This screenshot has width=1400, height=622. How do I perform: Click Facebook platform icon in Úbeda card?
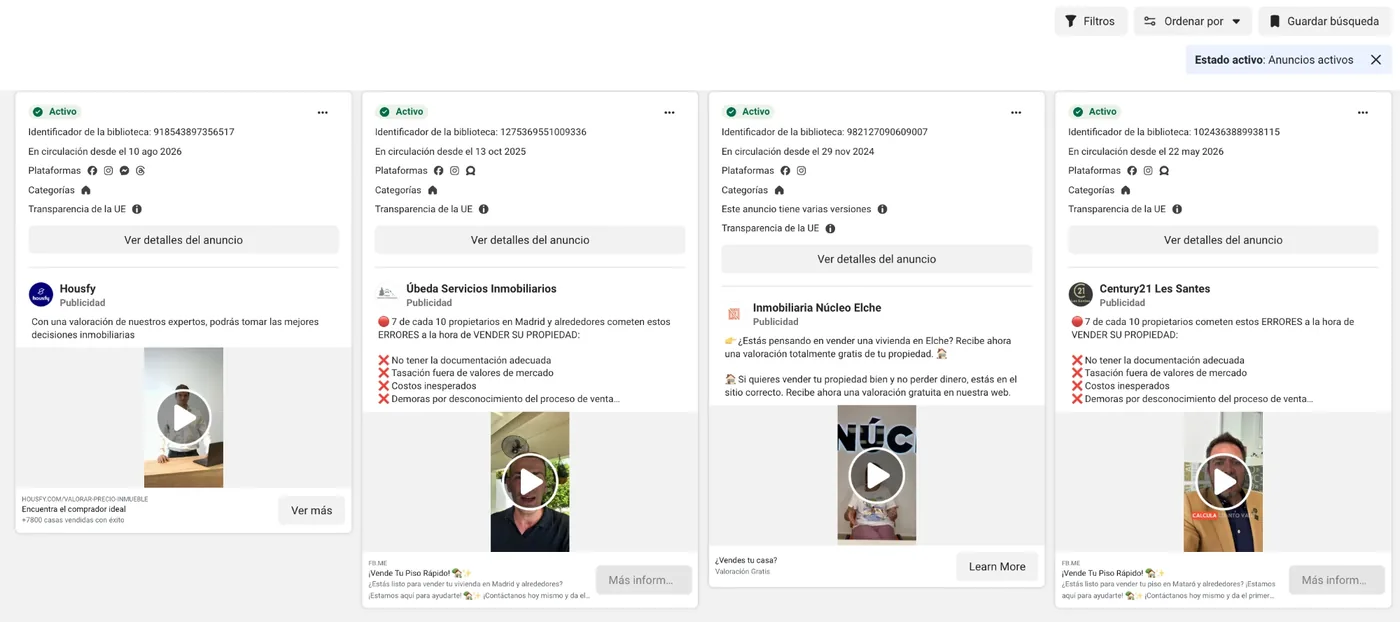[x=438, y=171]
